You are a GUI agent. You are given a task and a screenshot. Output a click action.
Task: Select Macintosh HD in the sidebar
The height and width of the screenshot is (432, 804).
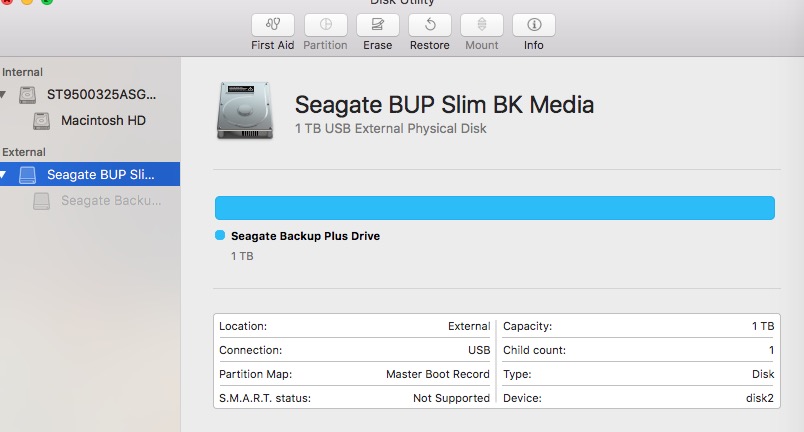[103, 121]
